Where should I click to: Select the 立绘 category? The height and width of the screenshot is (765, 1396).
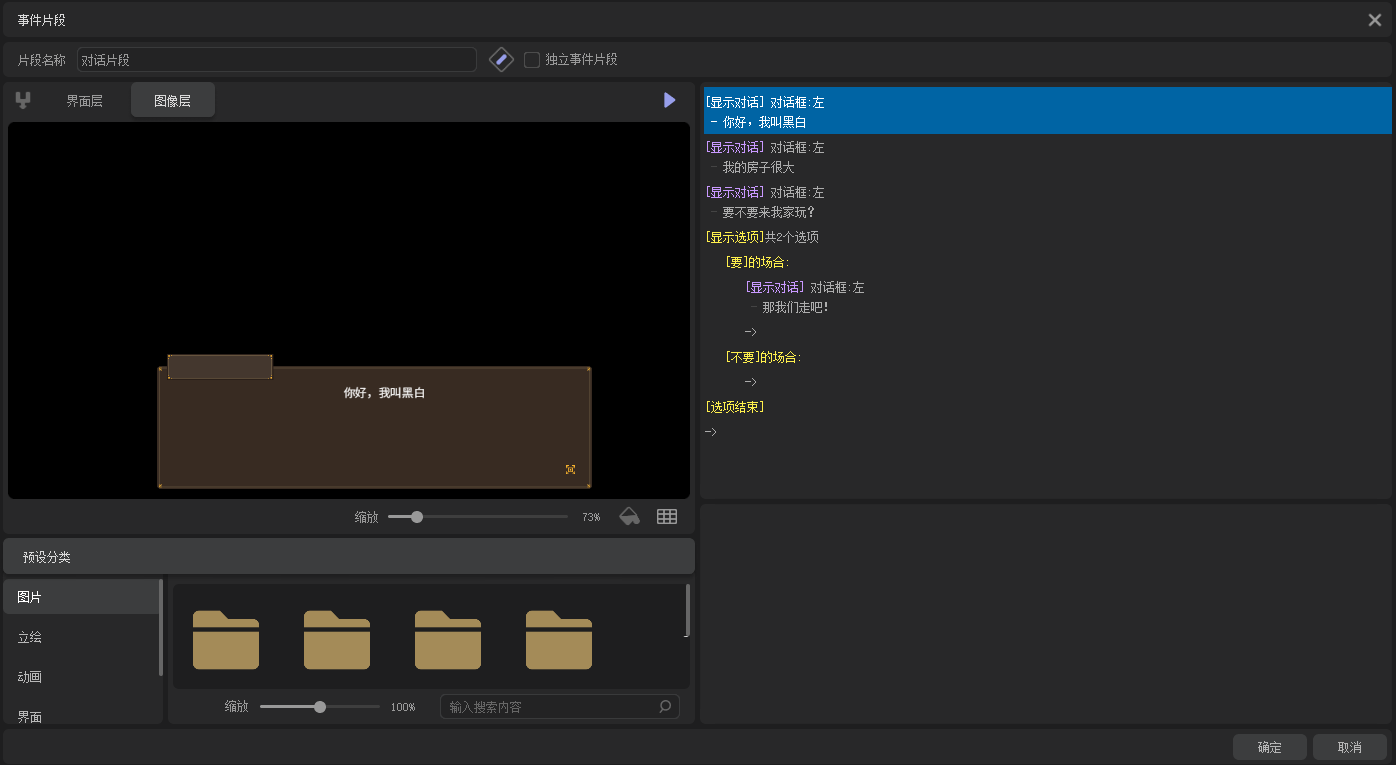point(80,637)
